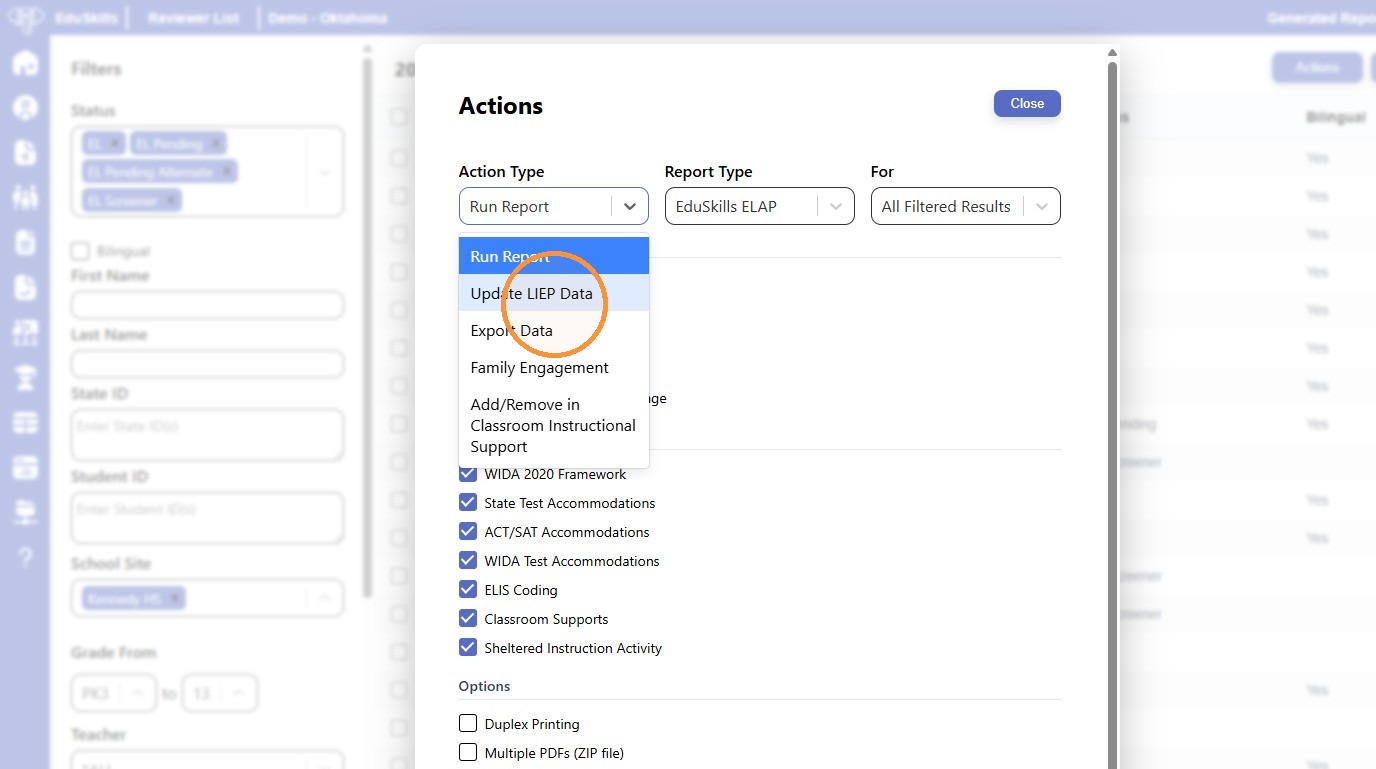
Task: Uncheck Classroom Supports
Action: 468,618
